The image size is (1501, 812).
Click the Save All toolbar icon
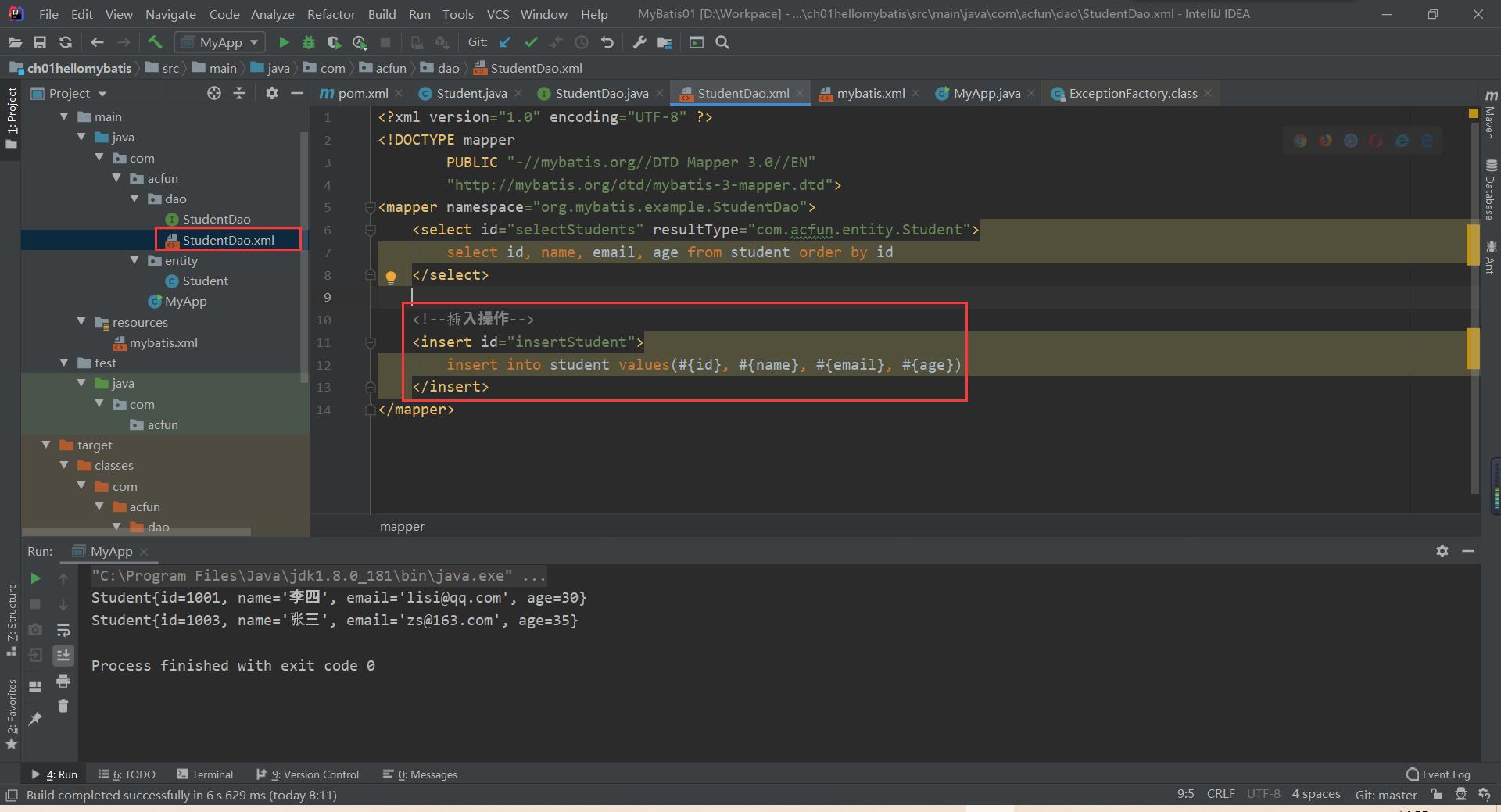40,42
